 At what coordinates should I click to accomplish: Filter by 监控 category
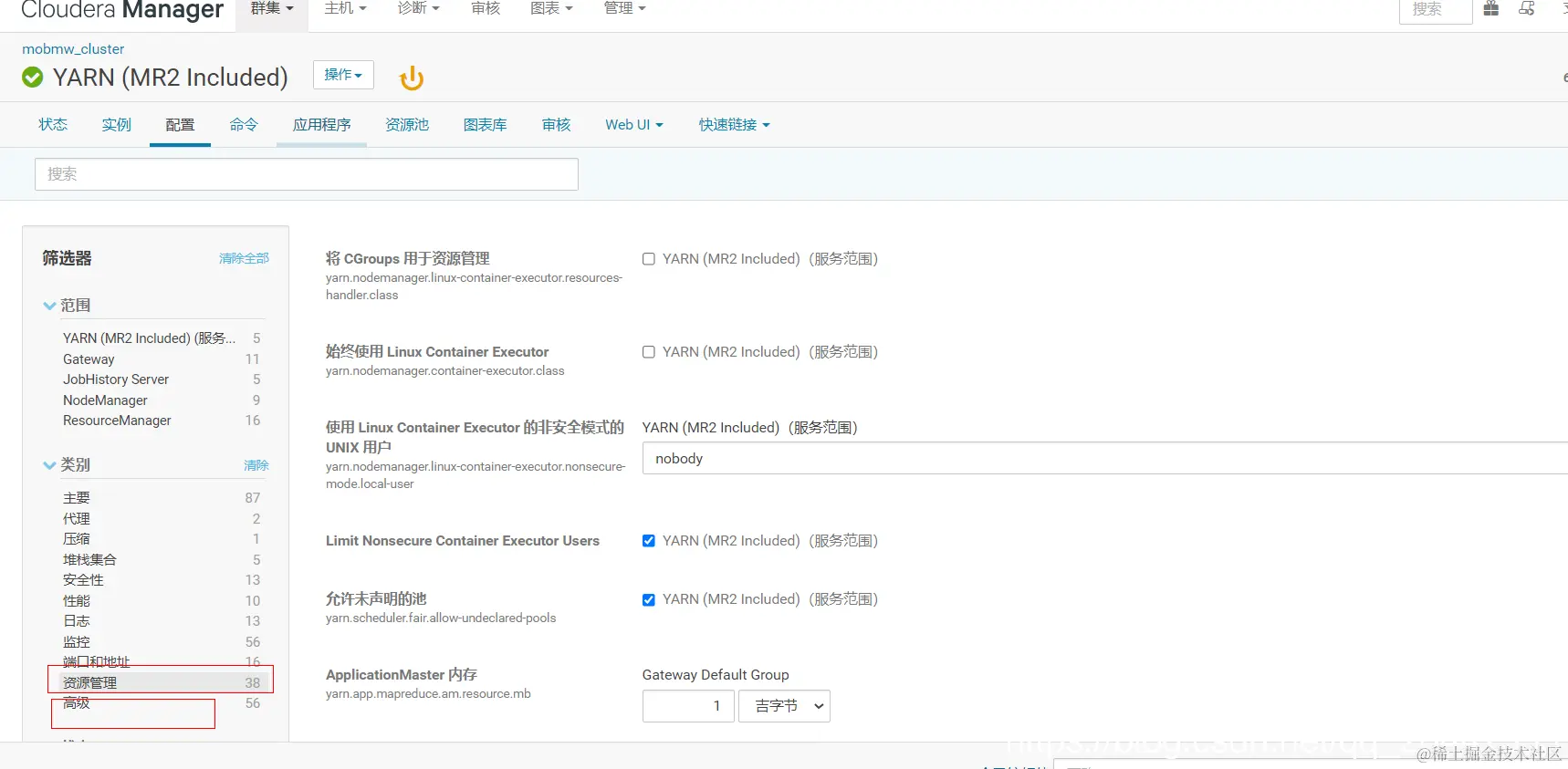(161, 642)
